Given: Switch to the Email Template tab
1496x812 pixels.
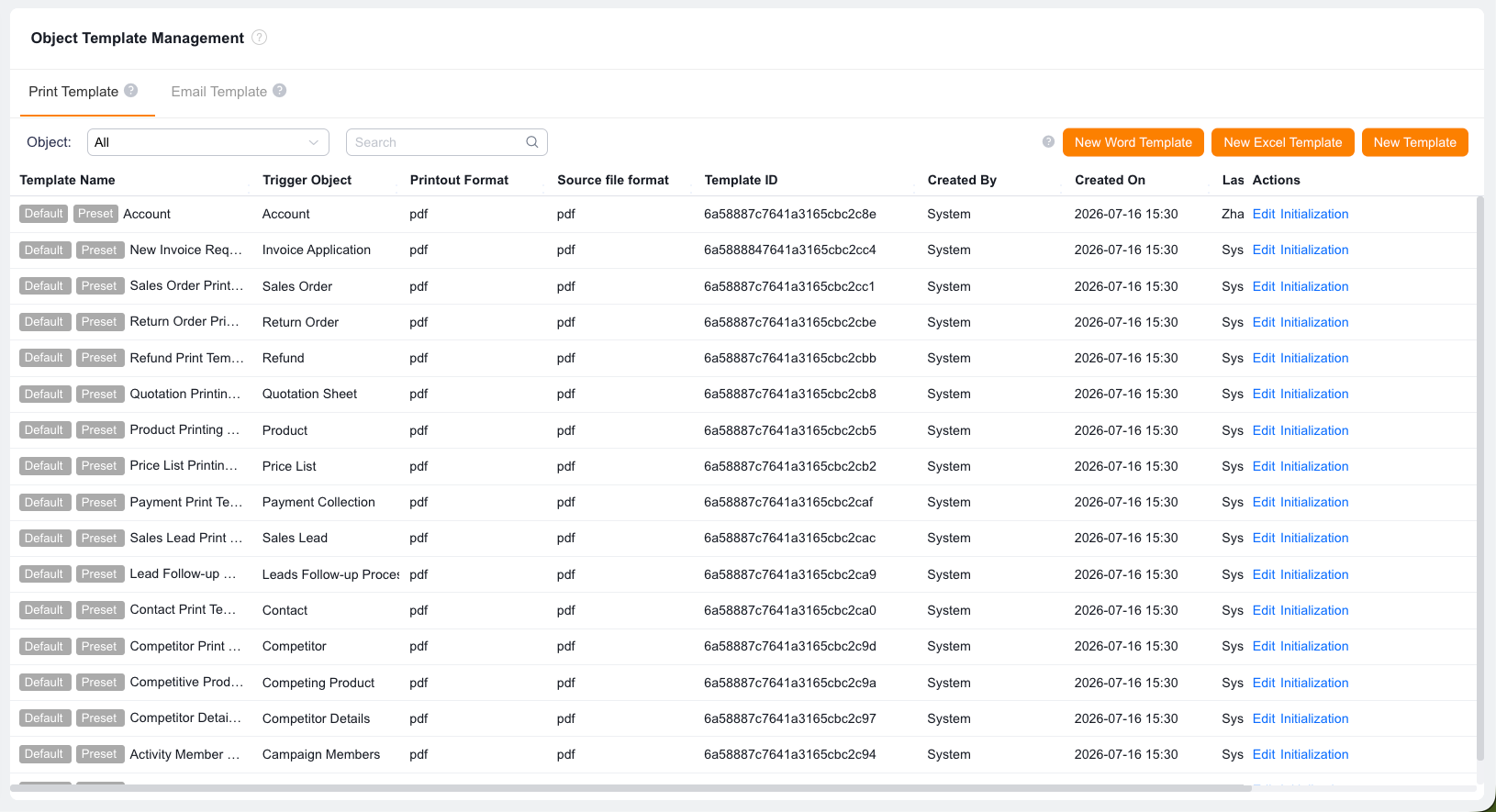Looking at the screenshot, I should [219, 92].
